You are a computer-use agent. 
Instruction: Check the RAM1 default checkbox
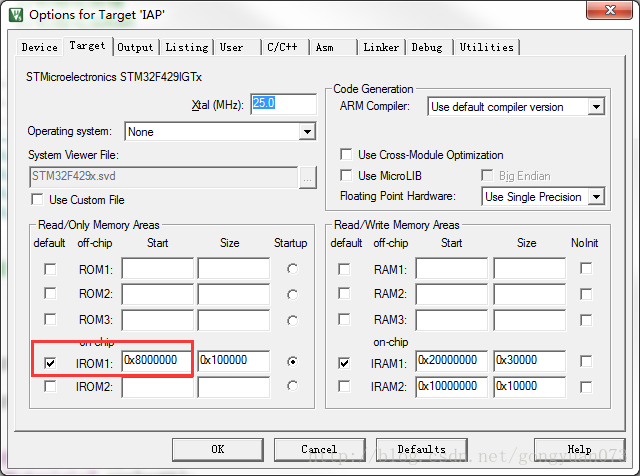pos(344,269)
